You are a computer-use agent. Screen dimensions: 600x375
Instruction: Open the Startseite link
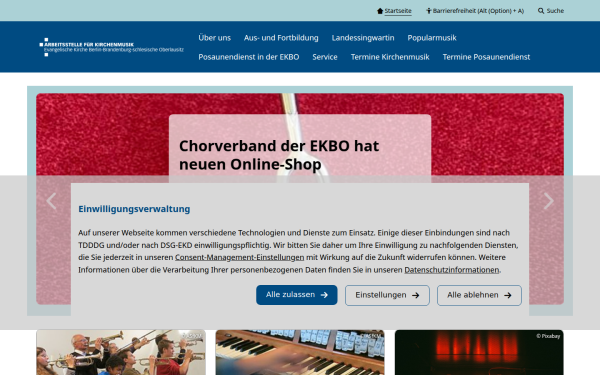(x=398, y=11)
